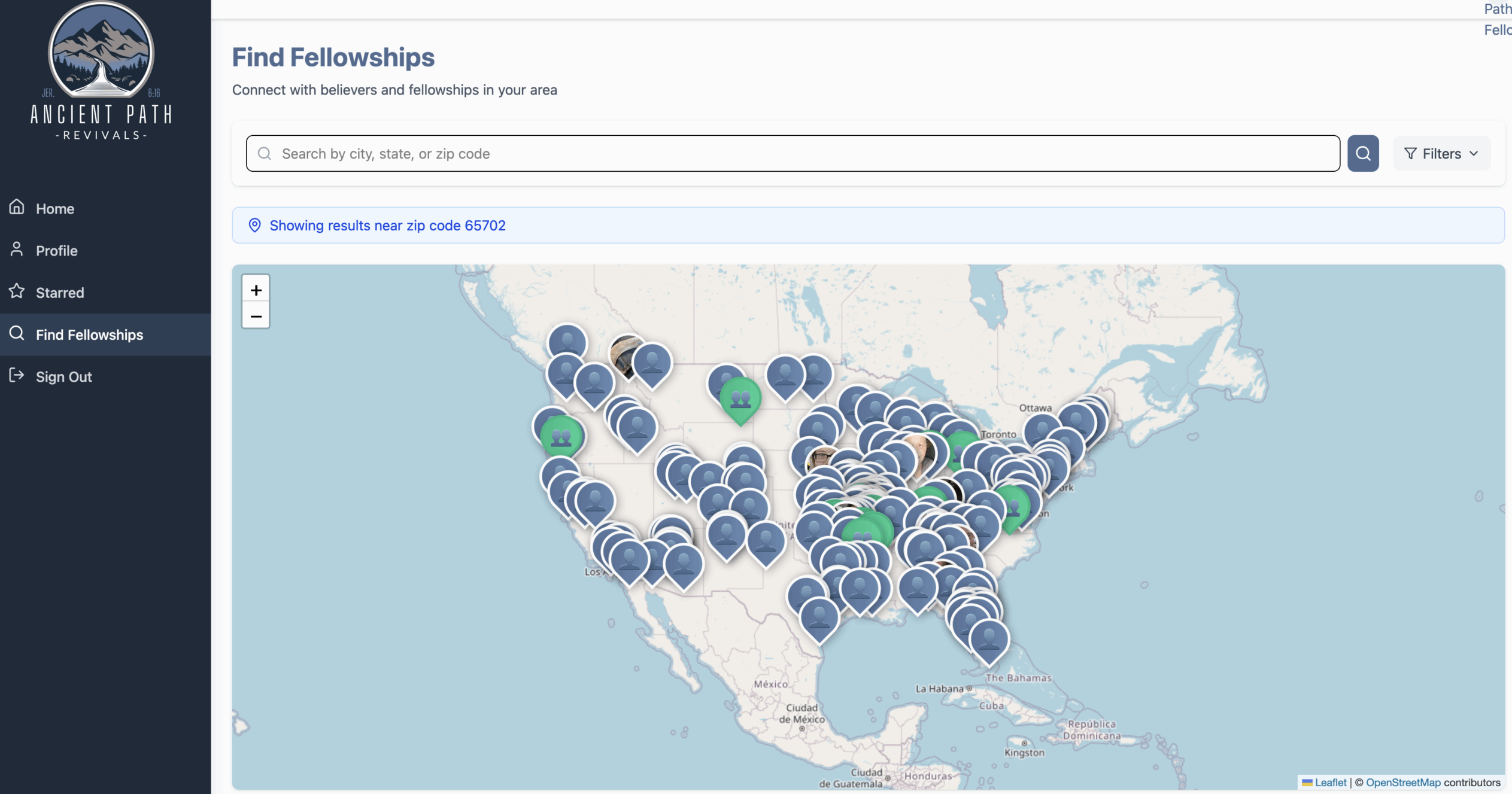Open the Profile page
Image resolution: width=1512 pixels, height=794 pixels.
click(x=56, y=250)
